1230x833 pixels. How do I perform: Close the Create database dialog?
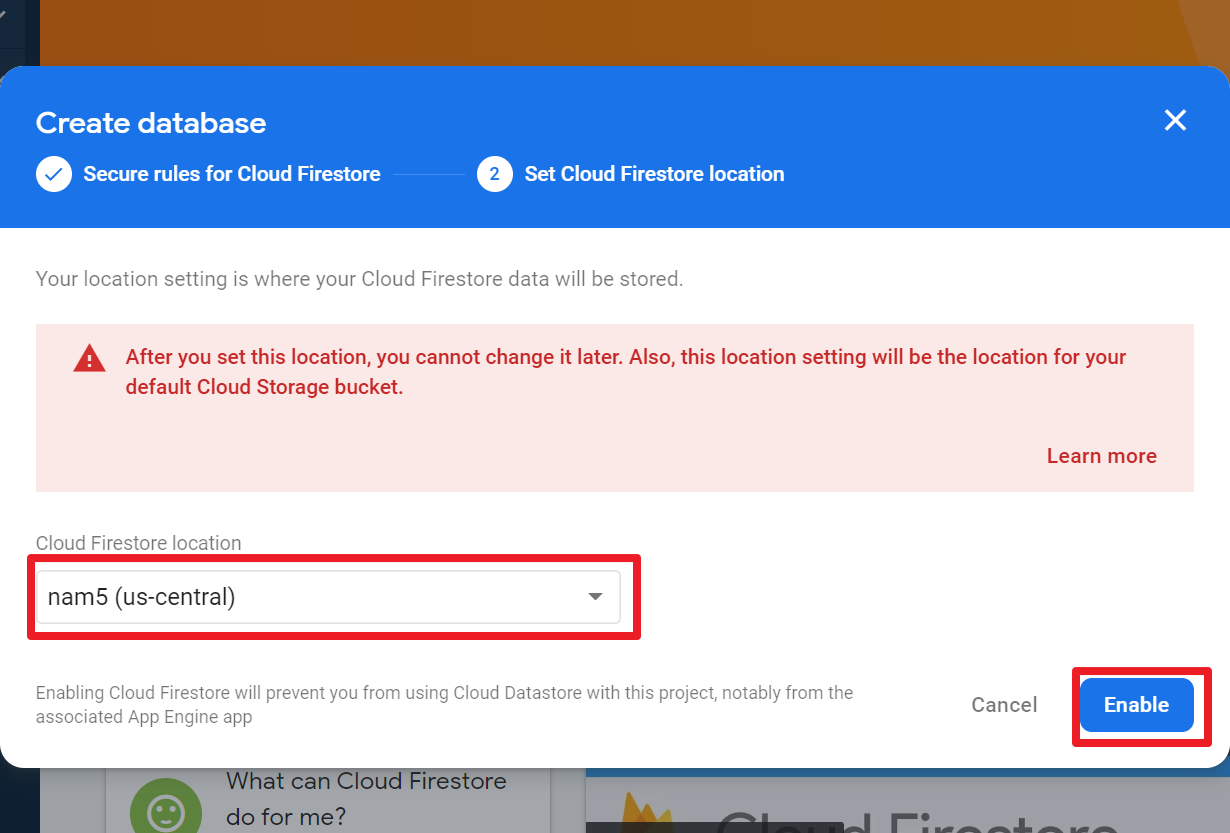pos(1175,121)
